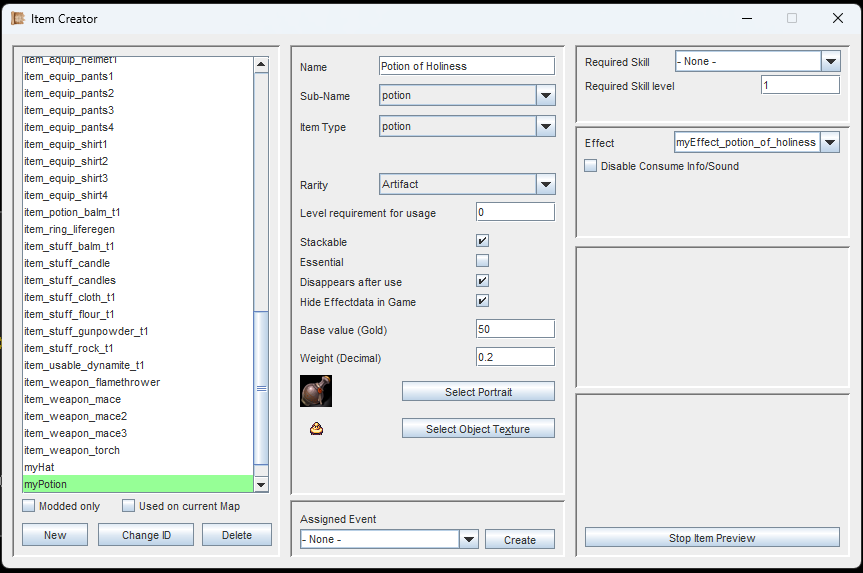This screenshot has height=573, width=863.
Task: Click the item list scroll down arrow
Action: pos(261,484)
